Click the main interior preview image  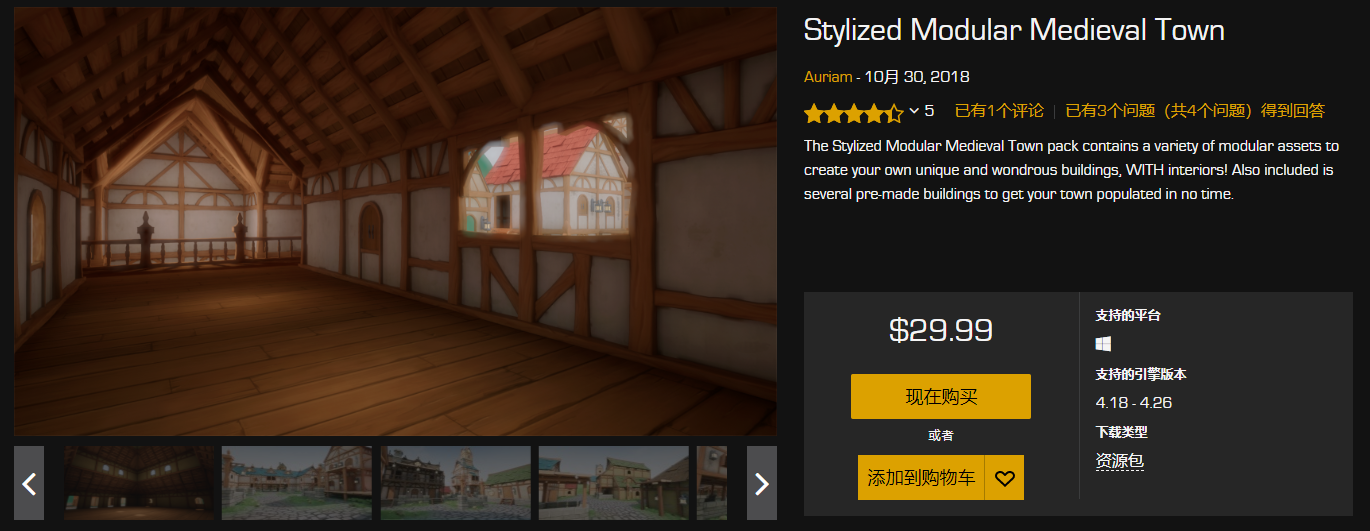click(x=396, y=222)
